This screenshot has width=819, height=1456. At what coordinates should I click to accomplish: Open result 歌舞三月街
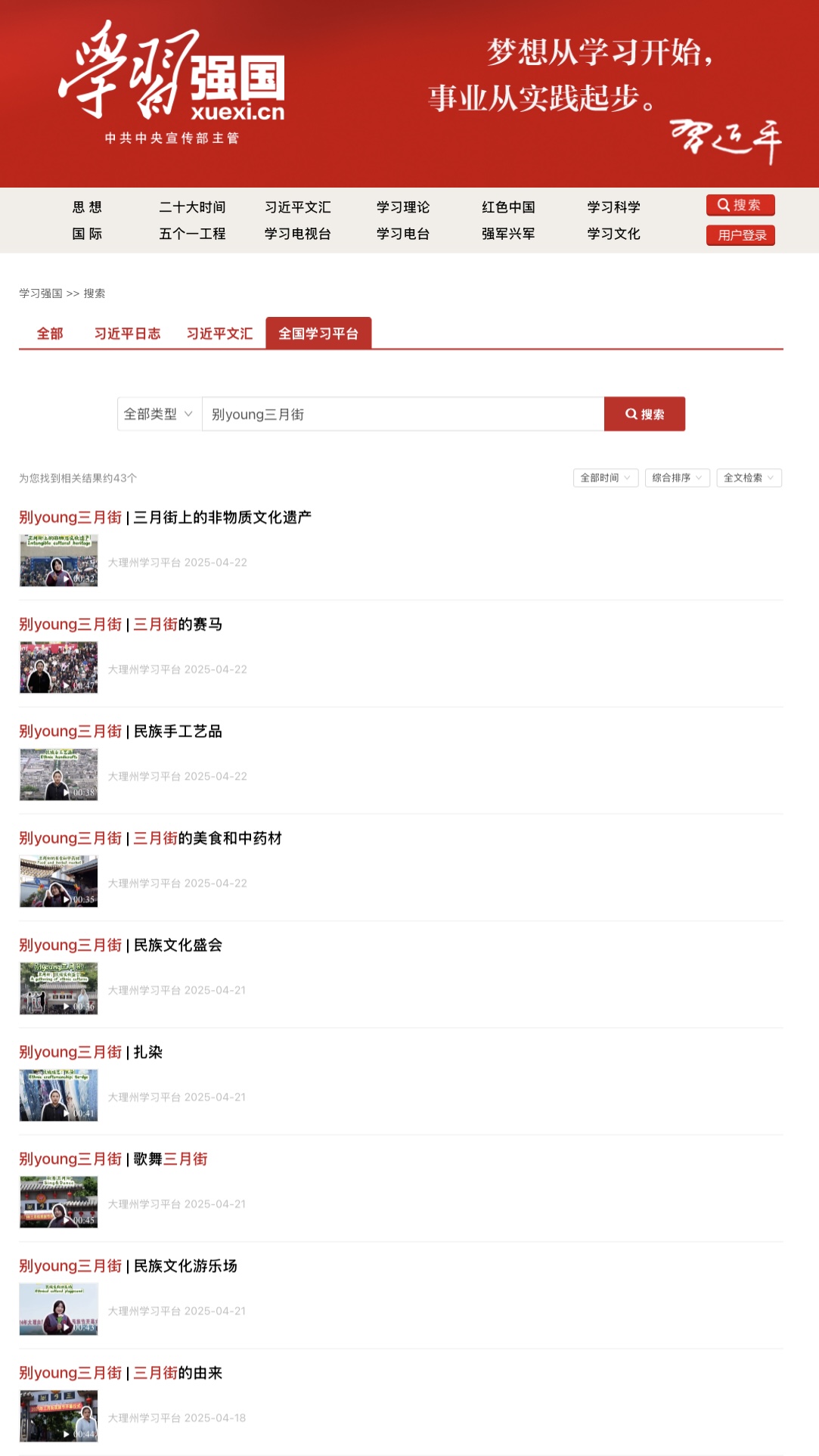point(113,1159)
